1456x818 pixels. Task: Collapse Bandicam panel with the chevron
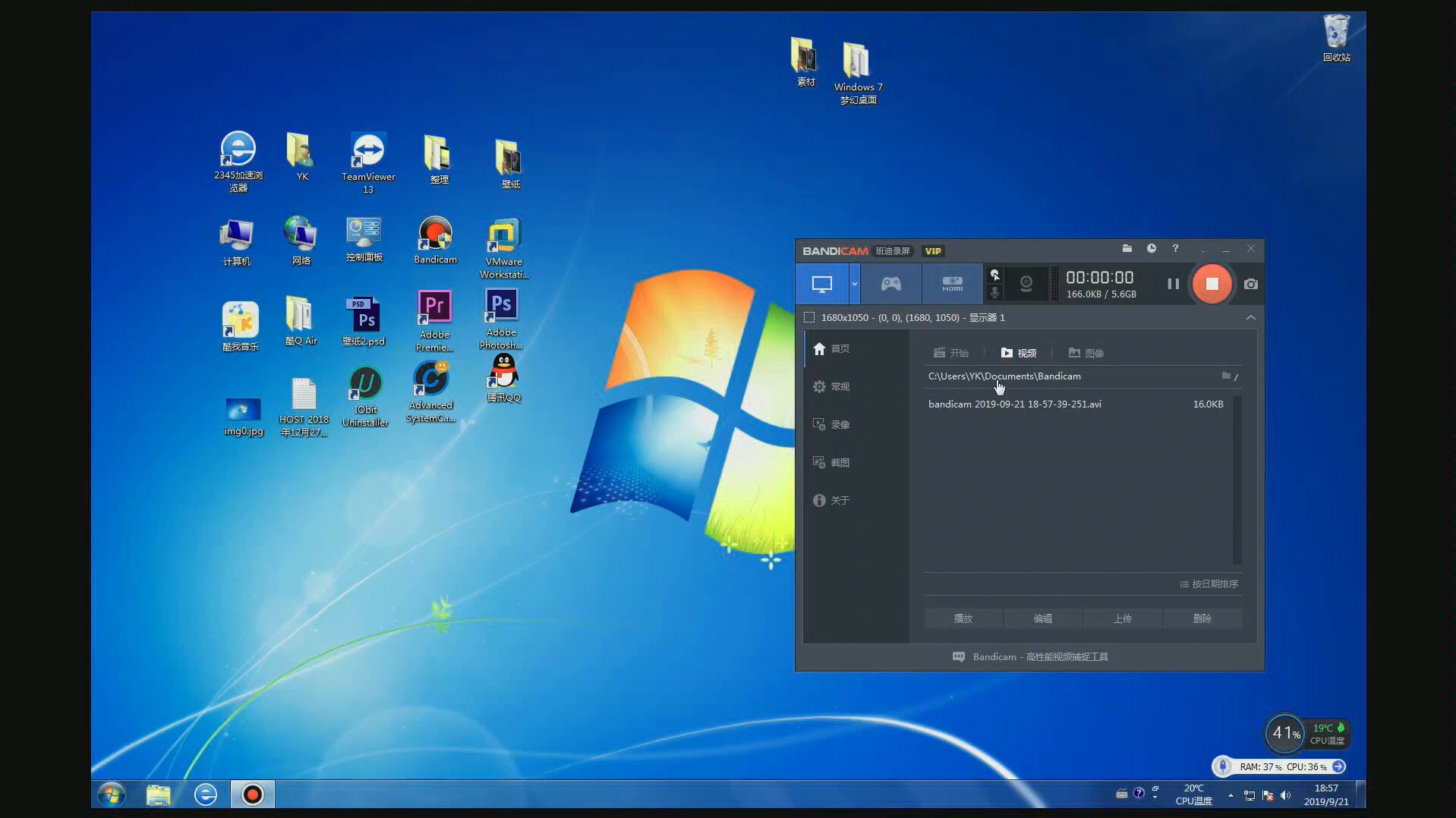(1250, 317)
